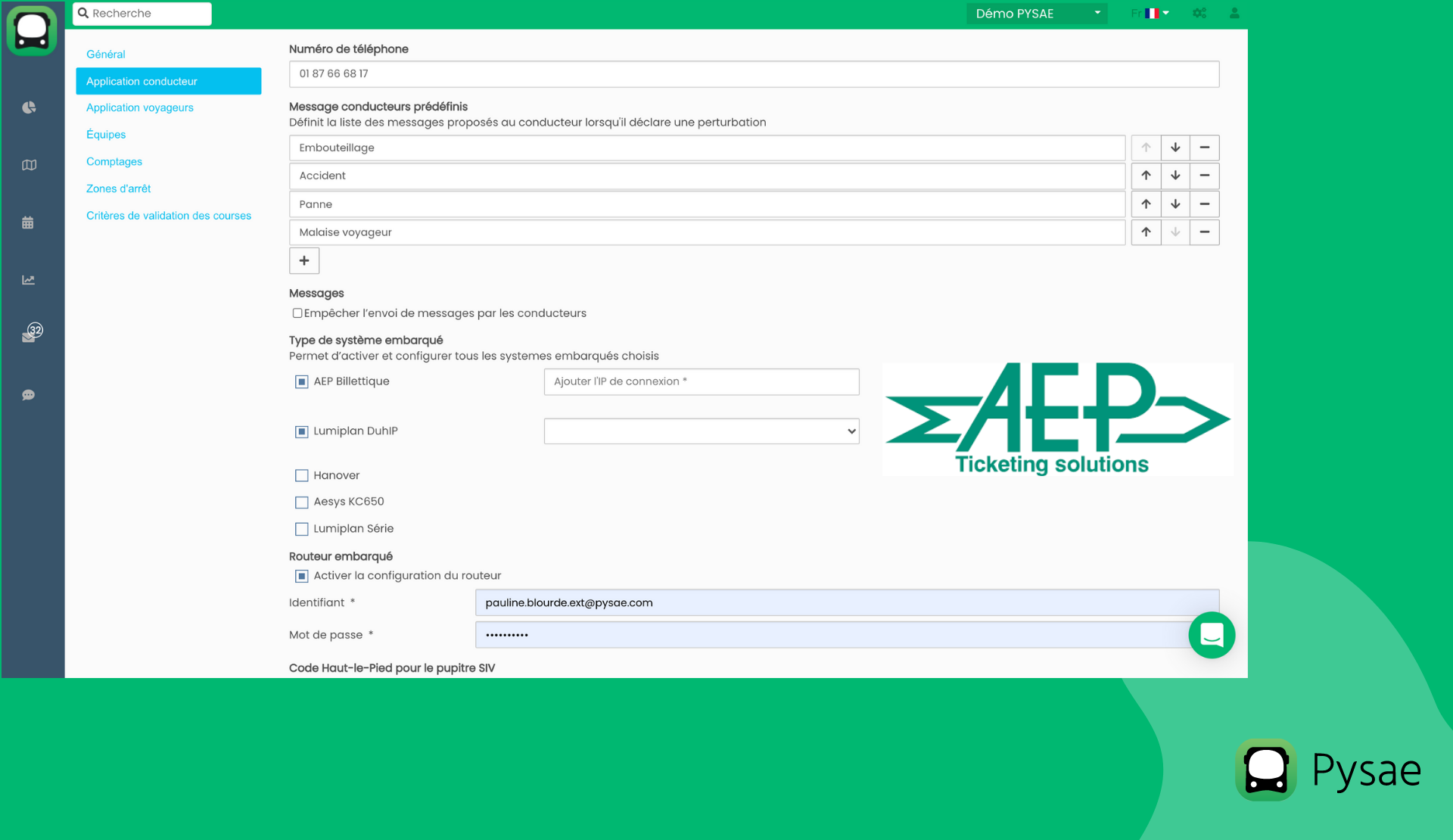
Task: Open the Démo PYSAE organization dropdown
Action: click(1037, 13)
